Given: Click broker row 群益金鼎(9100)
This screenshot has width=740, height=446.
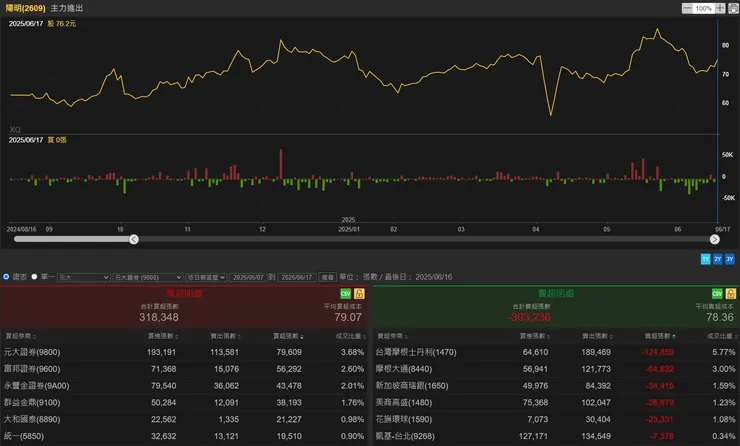Looking at the screenshot, I should pos(184,403).
